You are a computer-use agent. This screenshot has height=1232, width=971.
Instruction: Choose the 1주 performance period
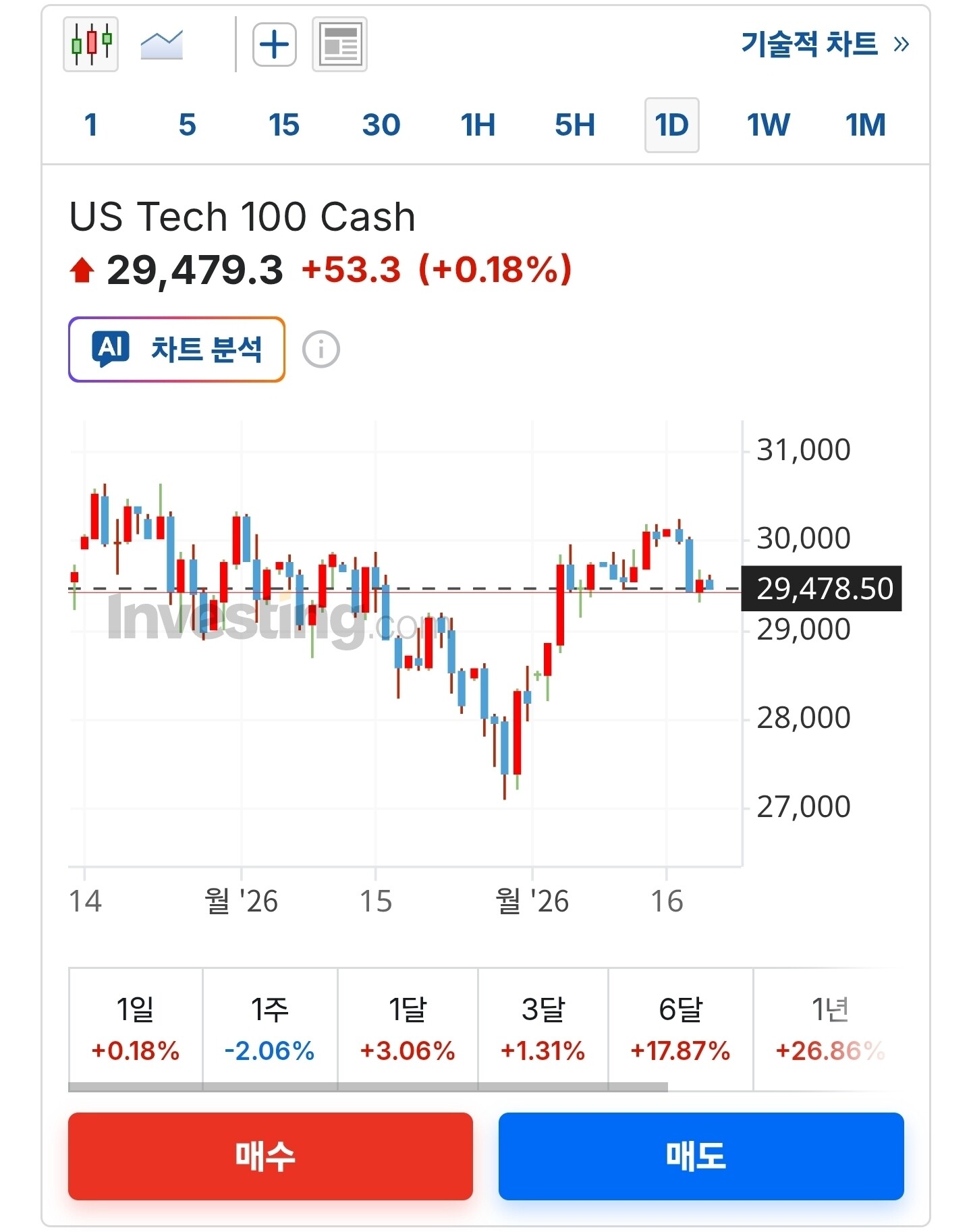click(x=270, y=1028)
